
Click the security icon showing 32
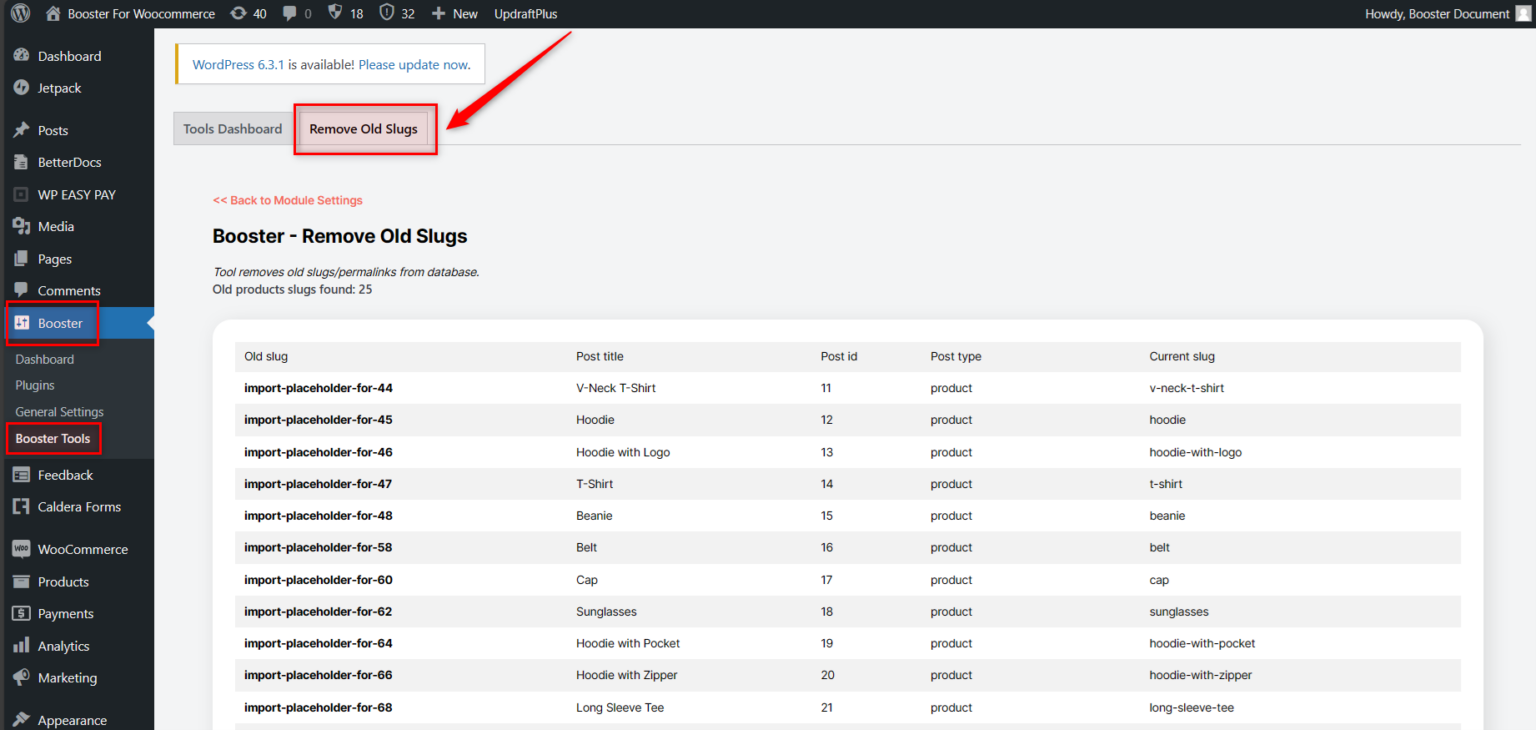386,13
